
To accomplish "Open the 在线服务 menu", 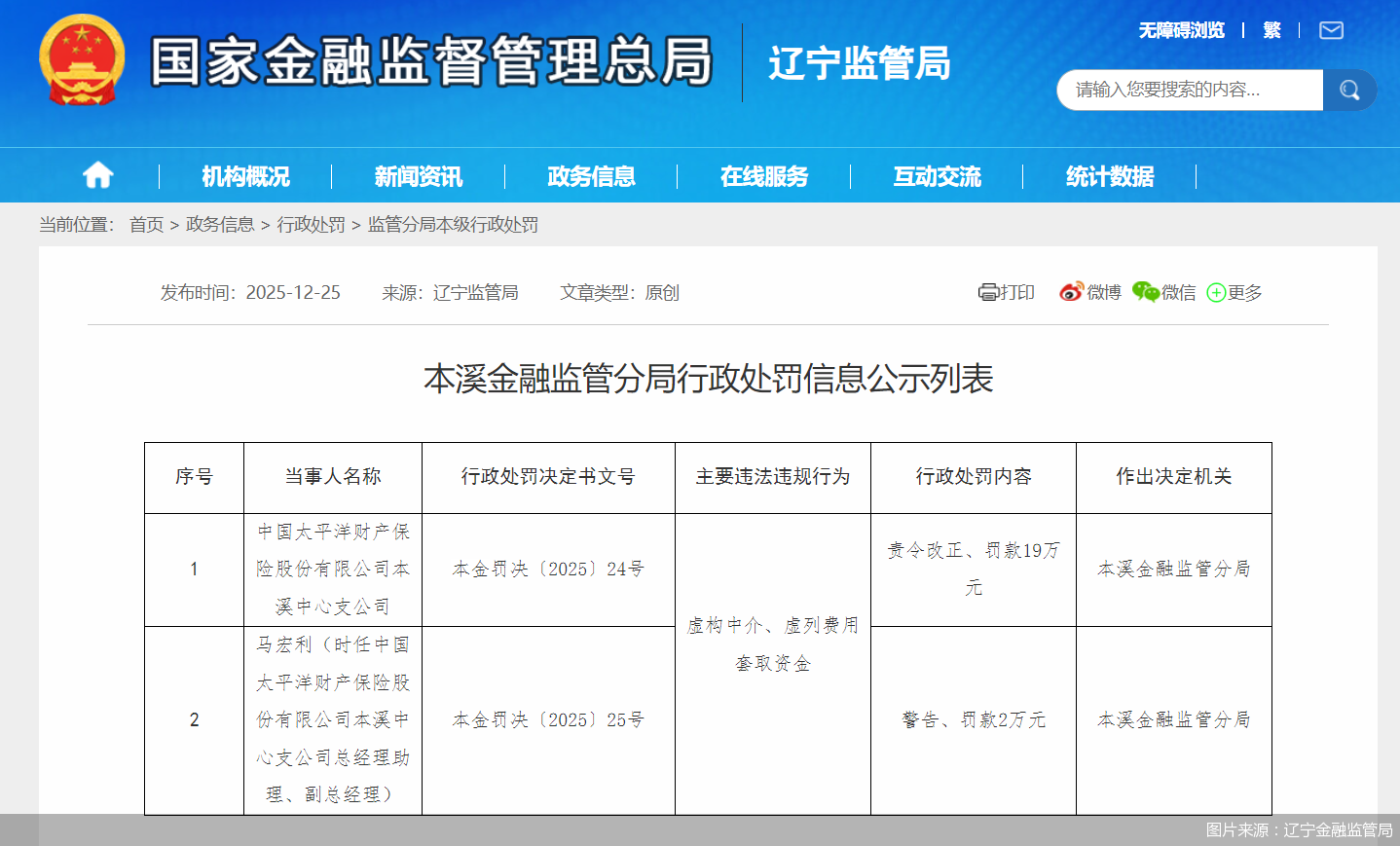I will point(763,176).
